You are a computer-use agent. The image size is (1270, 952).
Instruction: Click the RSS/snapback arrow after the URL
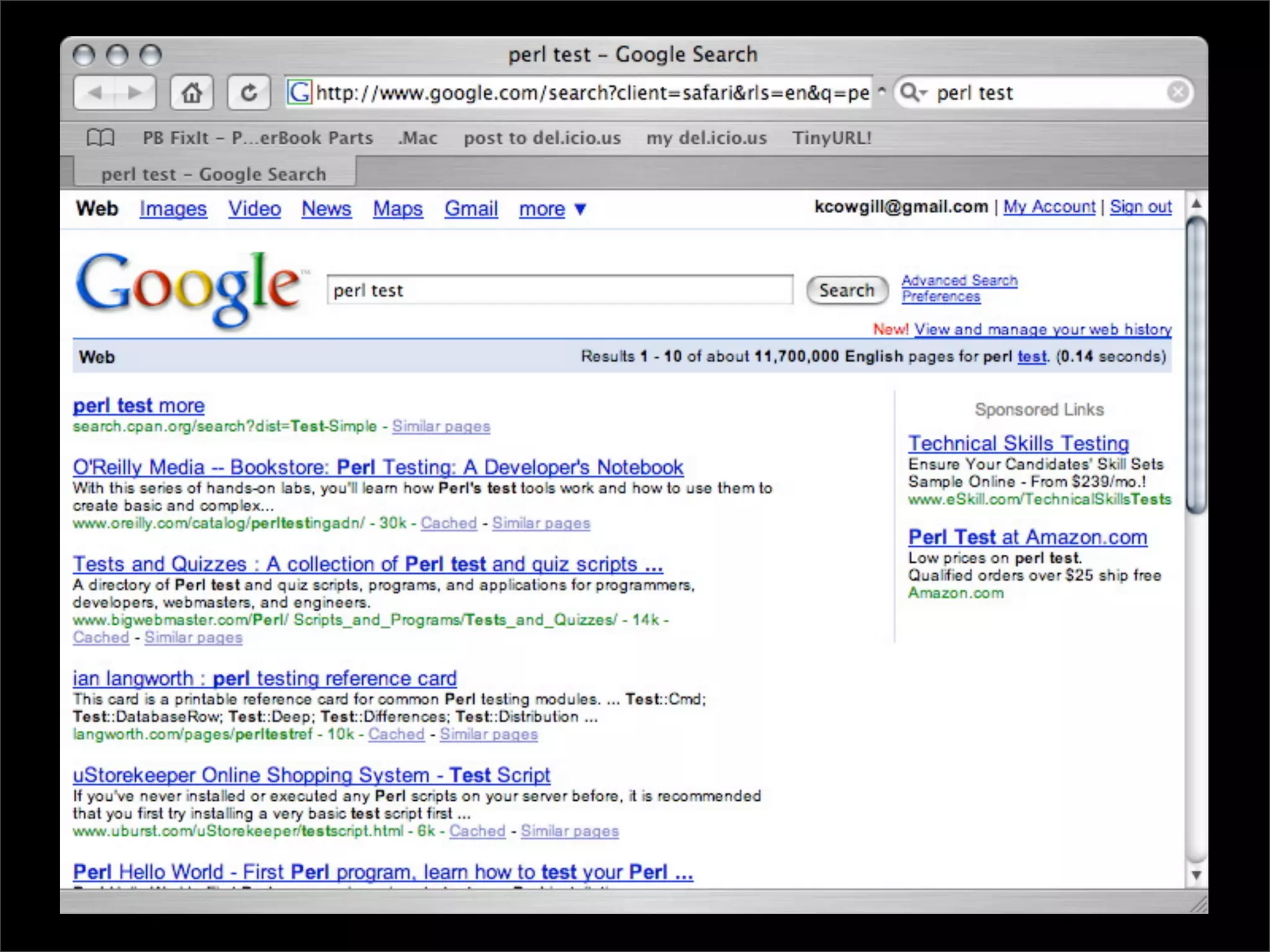tap(881, 91)
